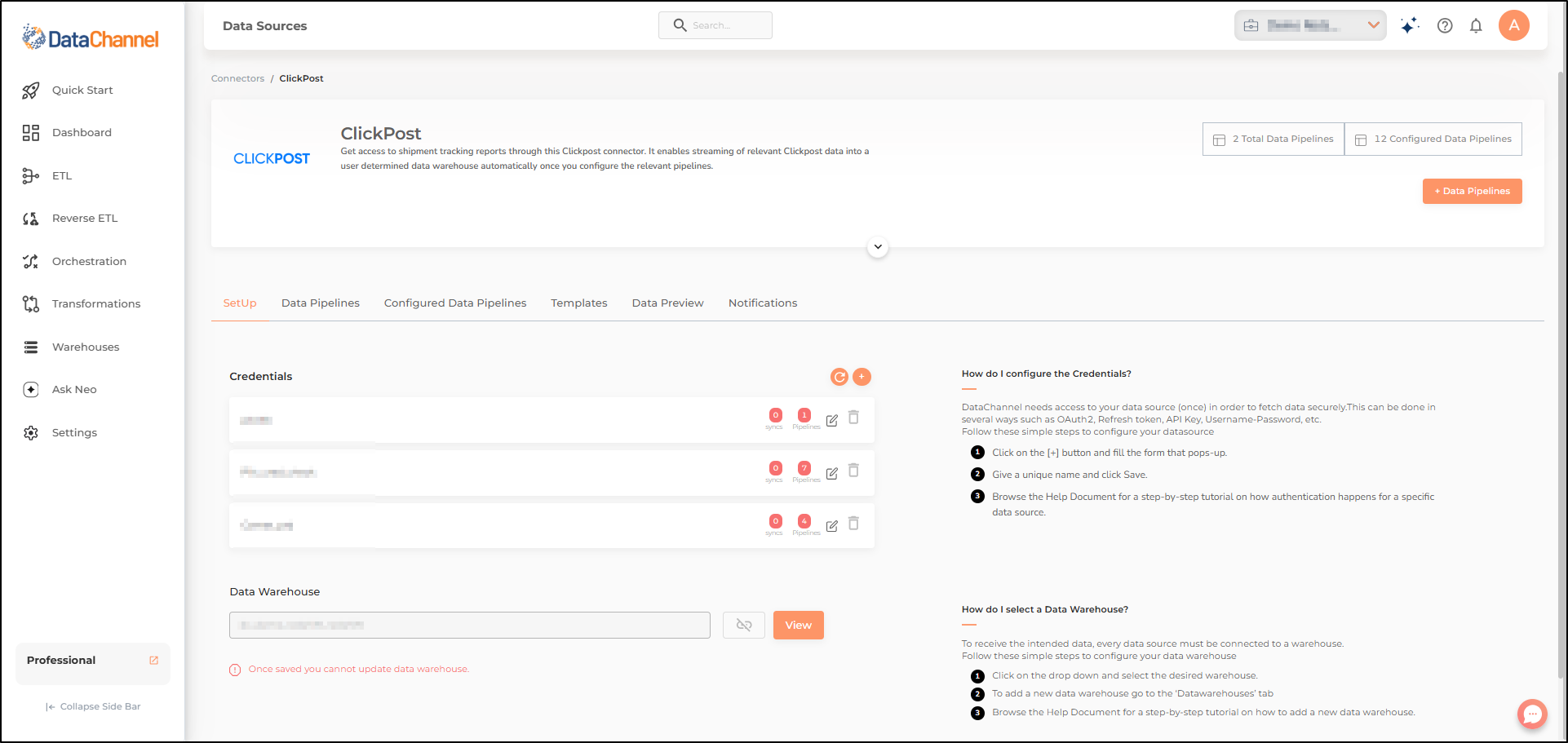Click 2 Total Data Pipelines box
Screen dimensions: 1568x743
(1273, 139)
